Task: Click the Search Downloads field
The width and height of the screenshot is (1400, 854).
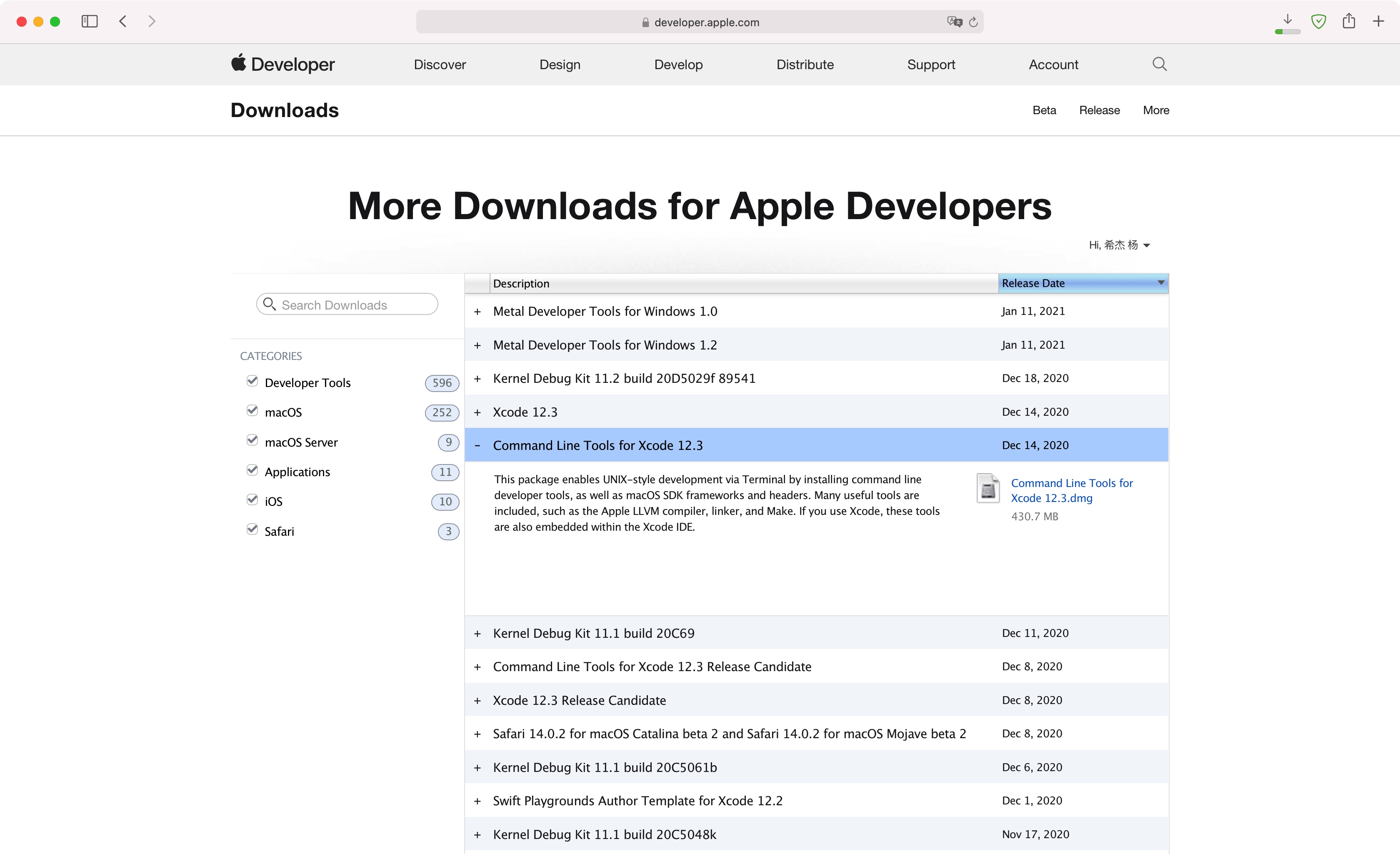Action: pos(347,305)
